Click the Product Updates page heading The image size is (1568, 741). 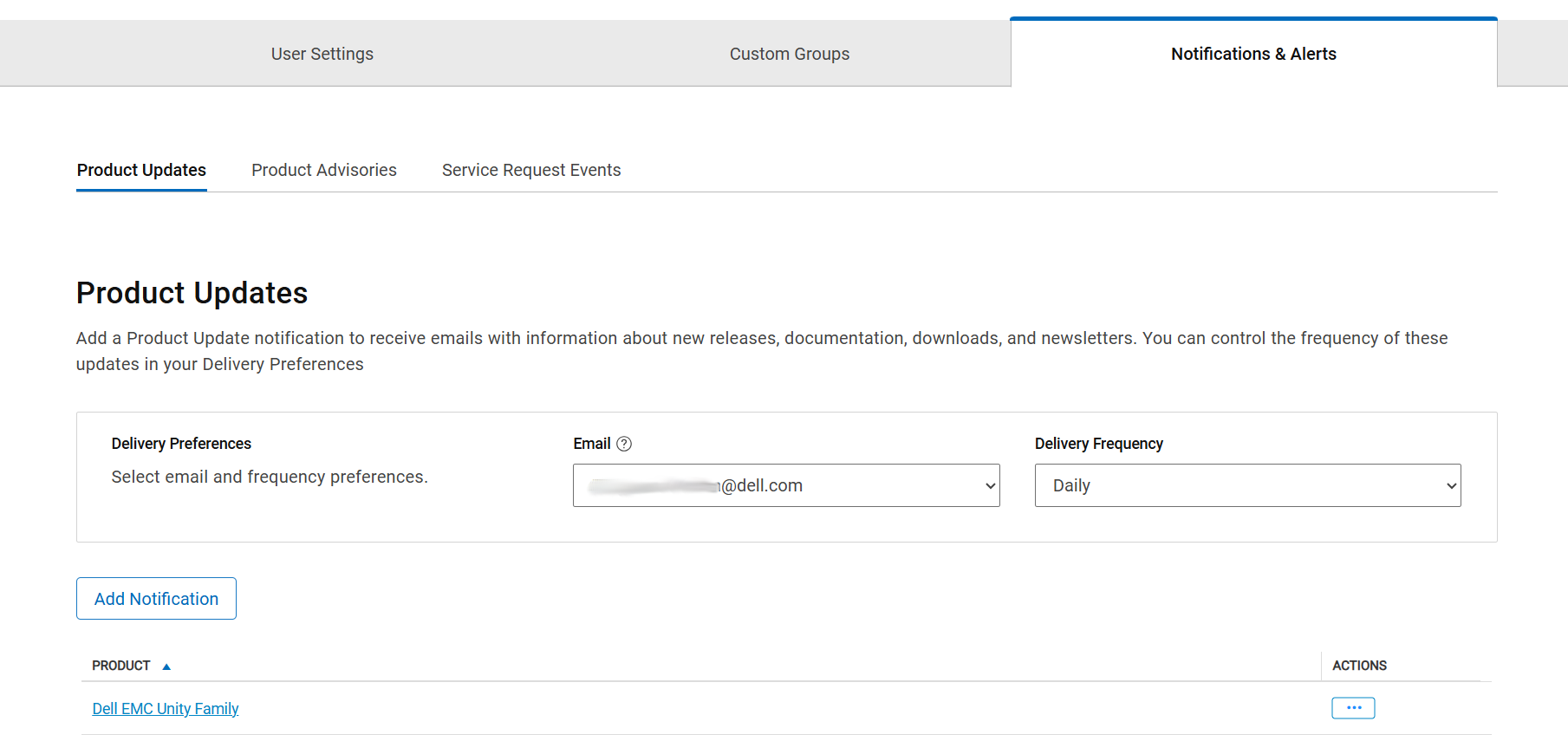[192, 293]
